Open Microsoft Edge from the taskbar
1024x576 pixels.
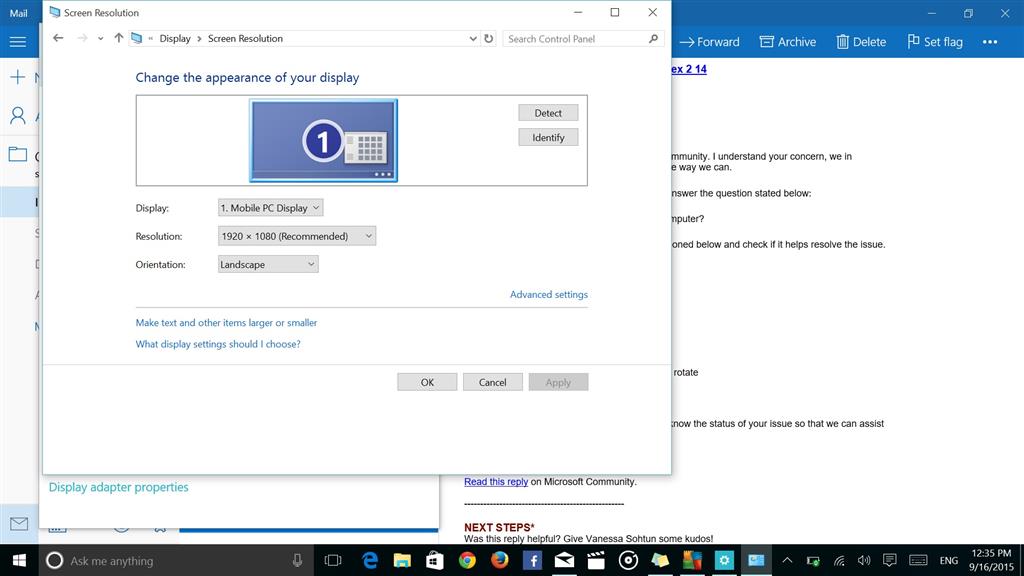tap(370, 560)
